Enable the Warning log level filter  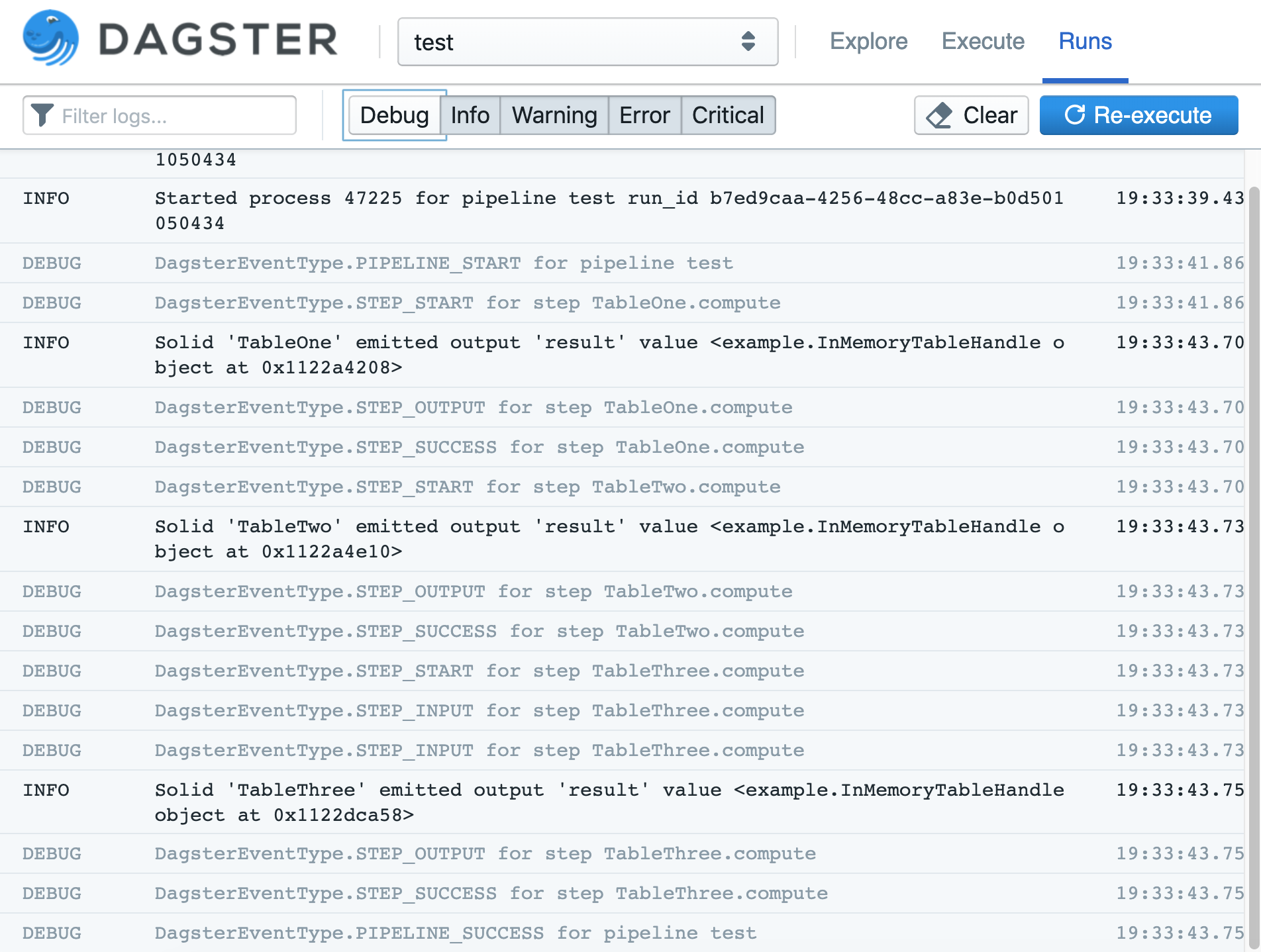[x=553, y=115]
